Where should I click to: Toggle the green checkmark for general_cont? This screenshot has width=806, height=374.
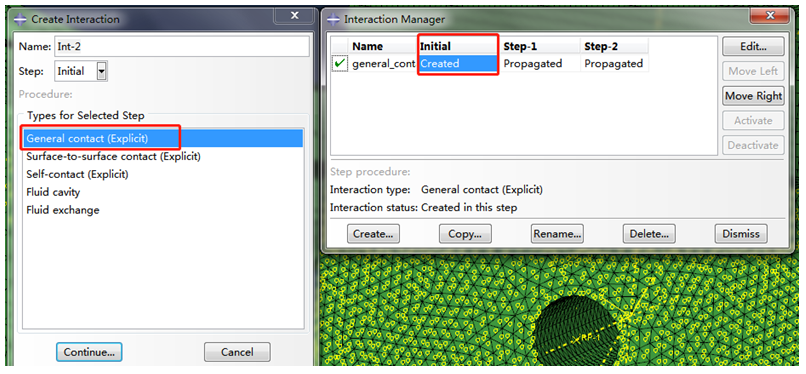339,64
